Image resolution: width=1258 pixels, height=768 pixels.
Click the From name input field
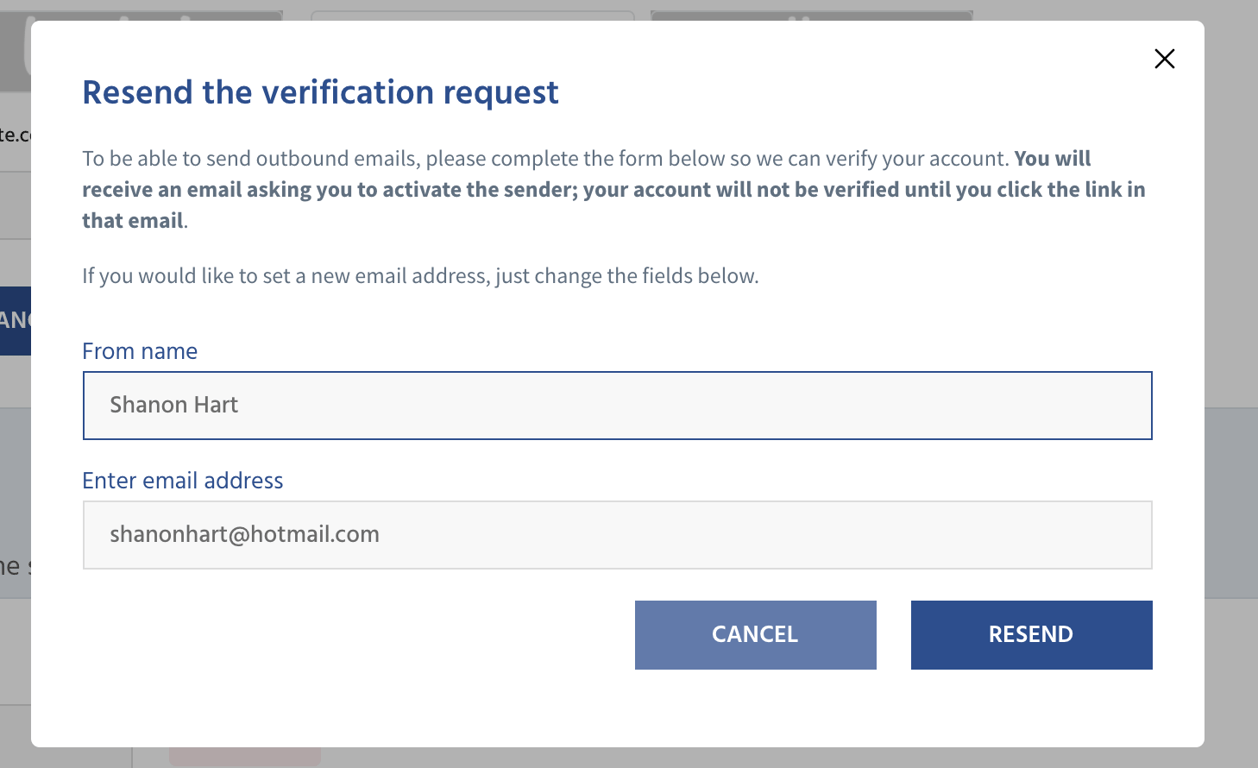point(617,405)
